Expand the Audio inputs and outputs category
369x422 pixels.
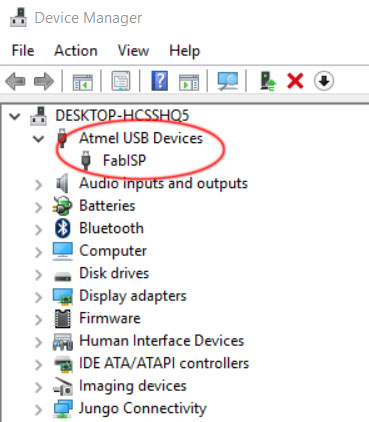pos(39,184)
